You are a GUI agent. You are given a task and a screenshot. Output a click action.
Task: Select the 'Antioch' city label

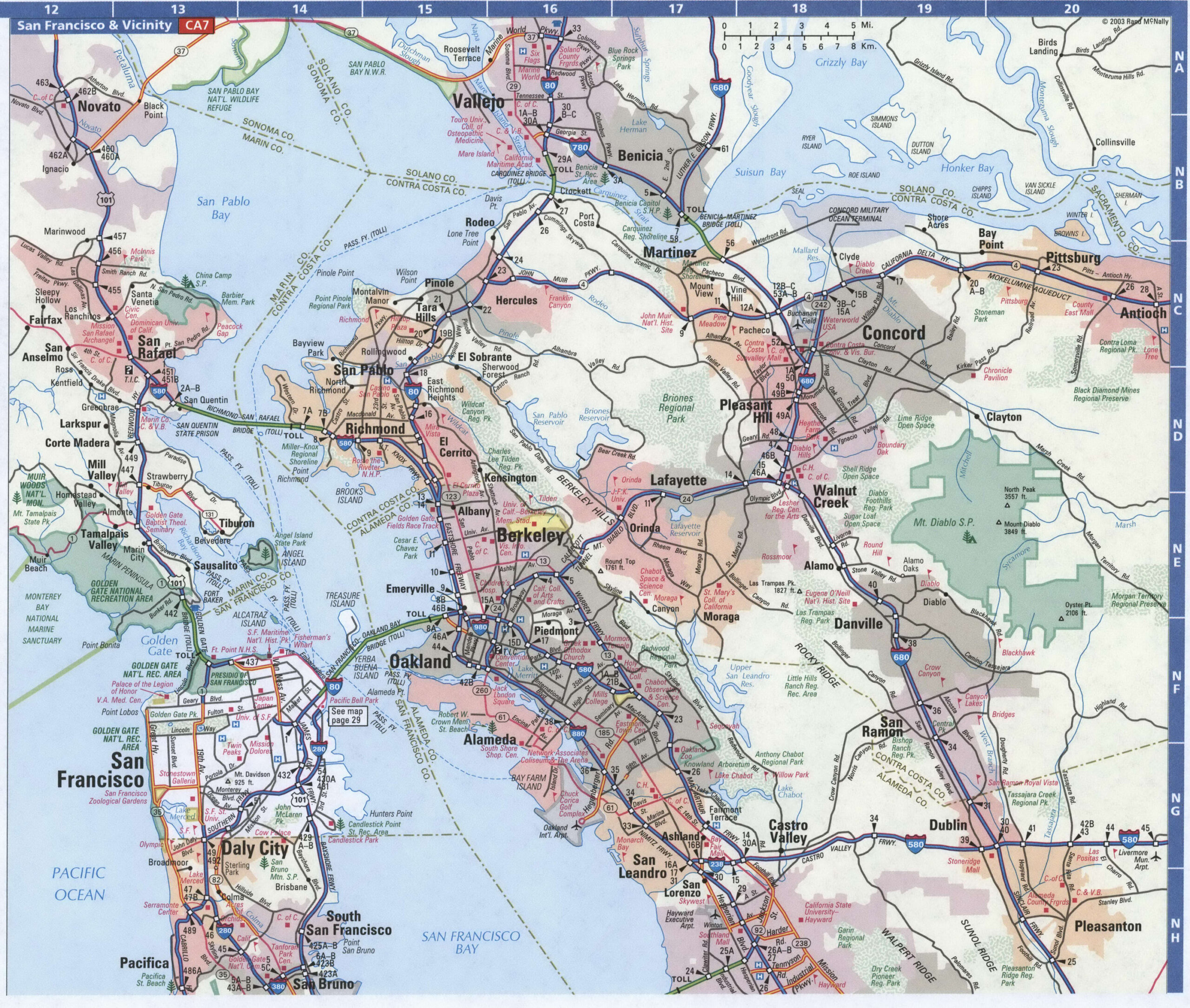(x=1143, y=312)
